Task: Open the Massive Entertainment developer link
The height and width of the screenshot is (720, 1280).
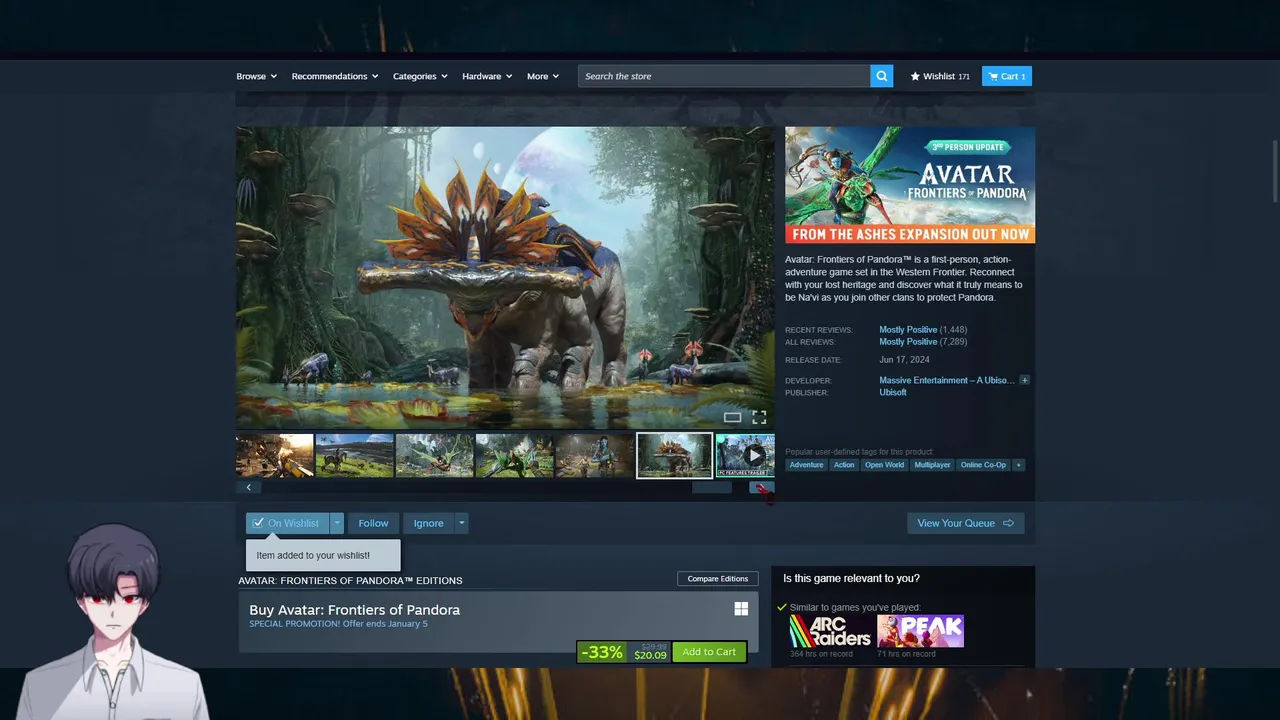Action: pyautogui.click(x=947, y=380)
